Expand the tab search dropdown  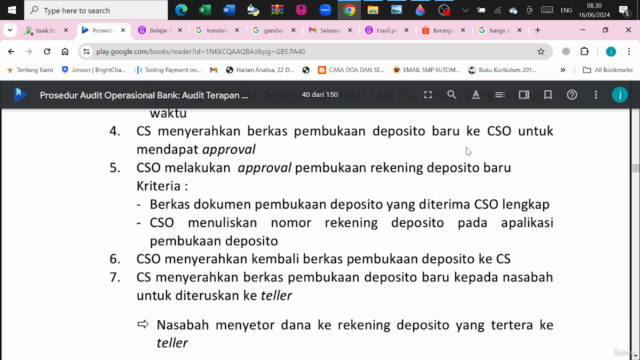(10, 30)
